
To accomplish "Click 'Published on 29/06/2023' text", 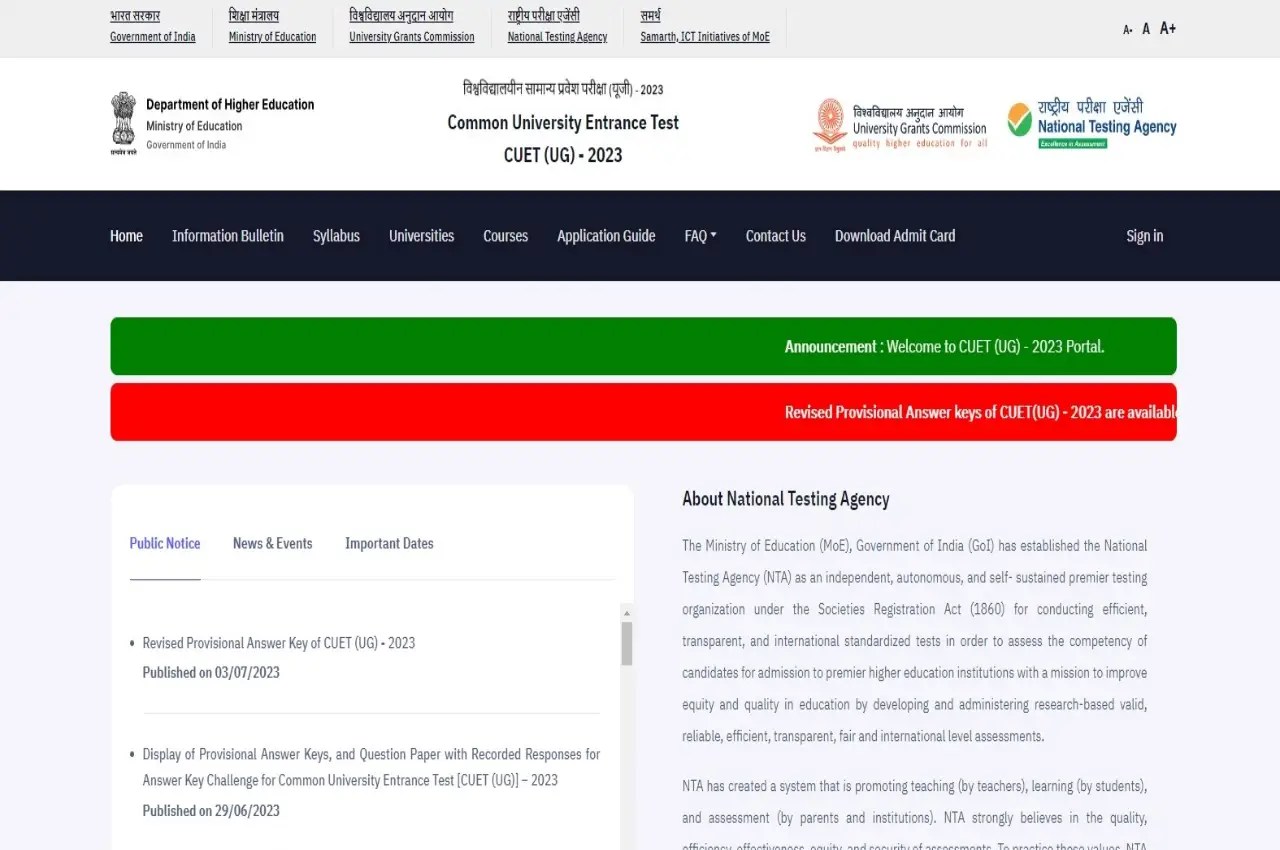I will click(211, 811).
